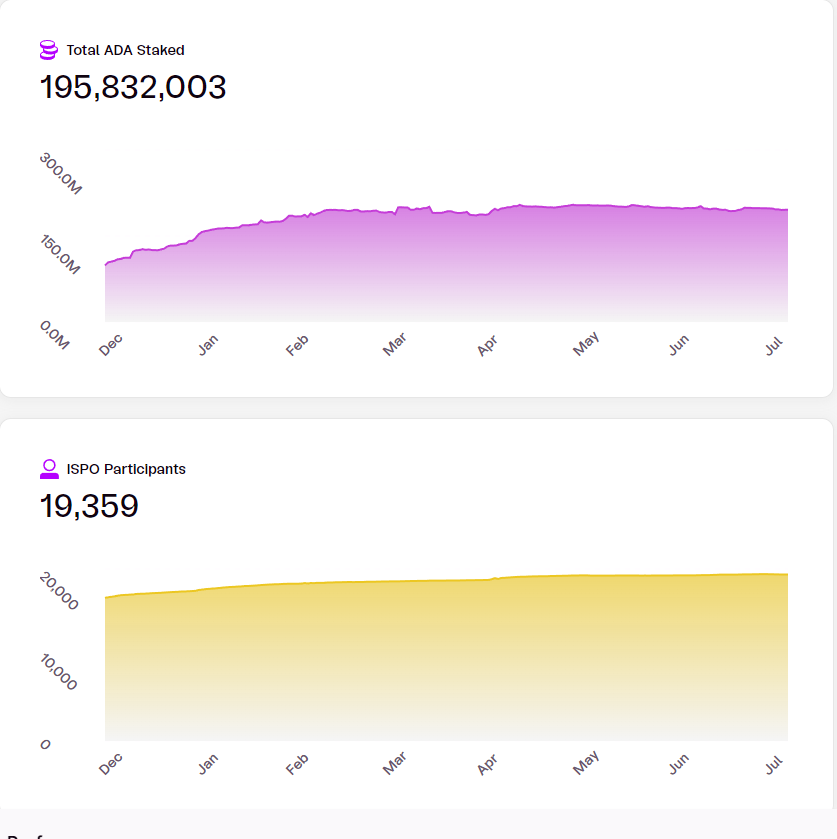The height and width of the screenshot is (839, 837).
Task: Click the Total ADA Staked heading
Action: [125, 50]
